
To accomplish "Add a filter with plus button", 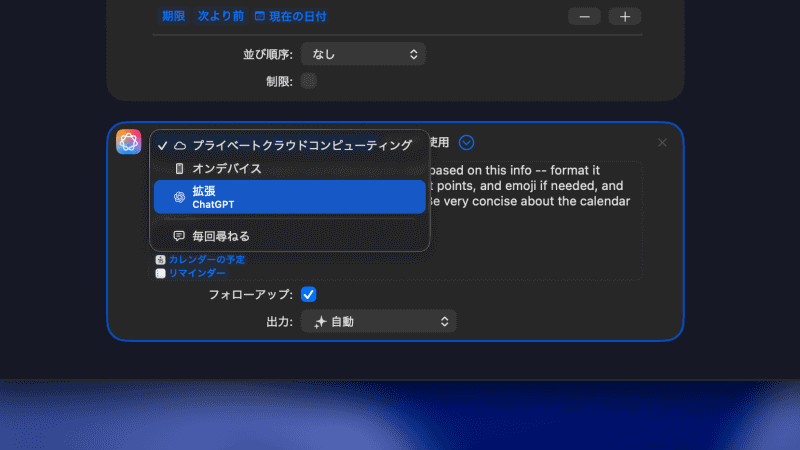I will tap(625, 17).
